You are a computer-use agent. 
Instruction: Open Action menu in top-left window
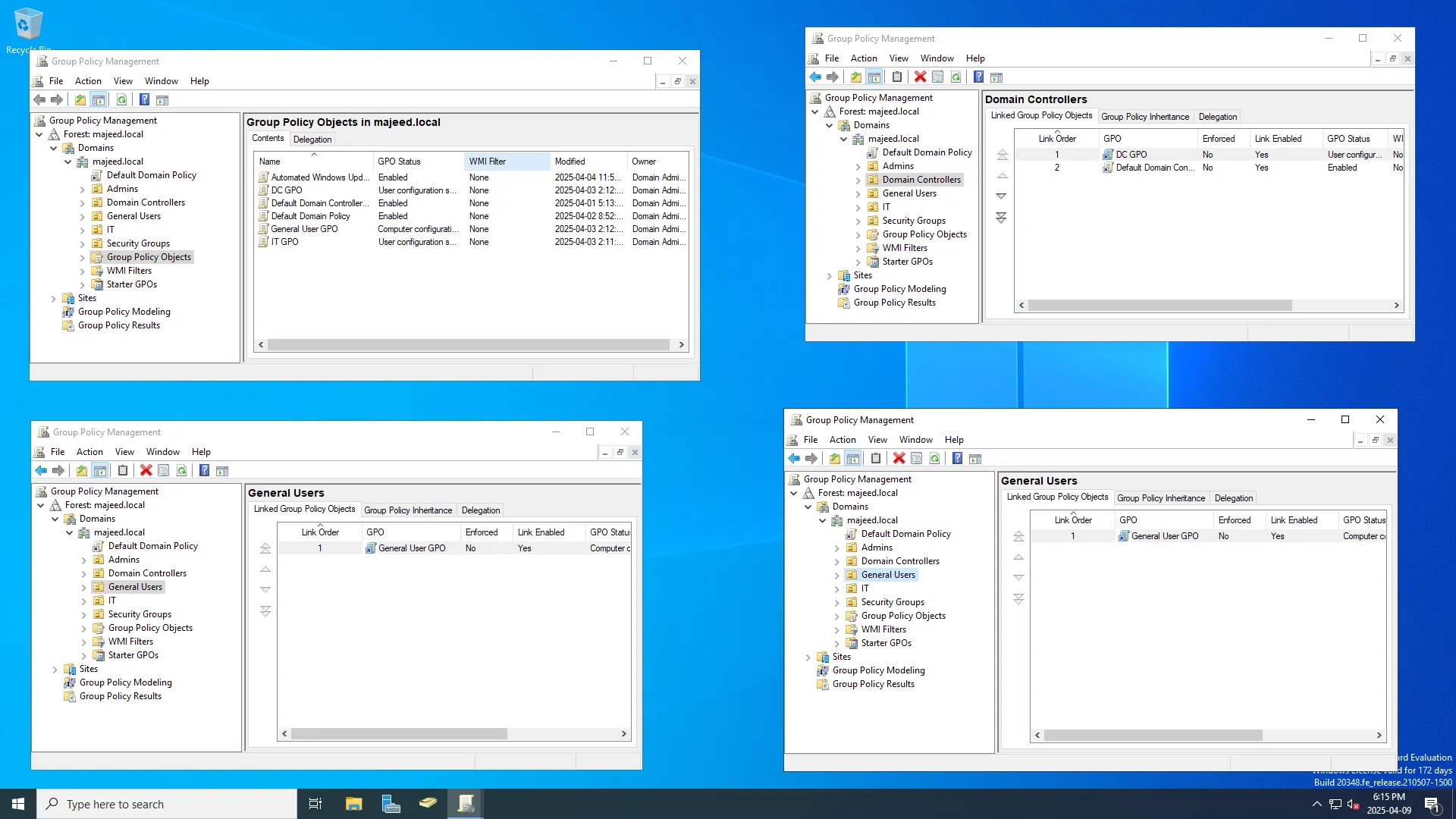[x=88, y=81]
